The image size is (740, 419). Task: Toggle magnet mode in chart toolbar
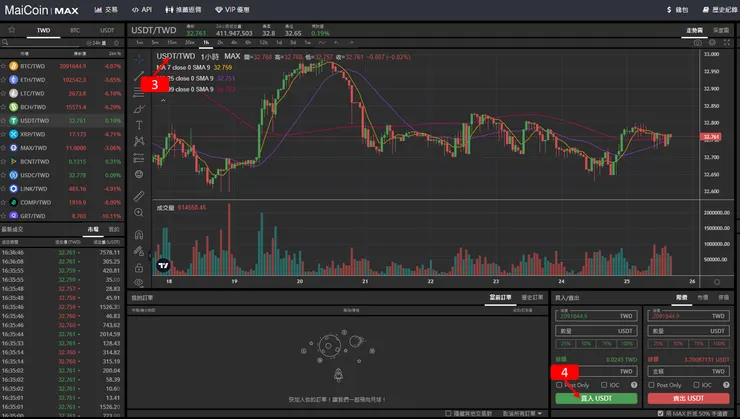[139, 235]
